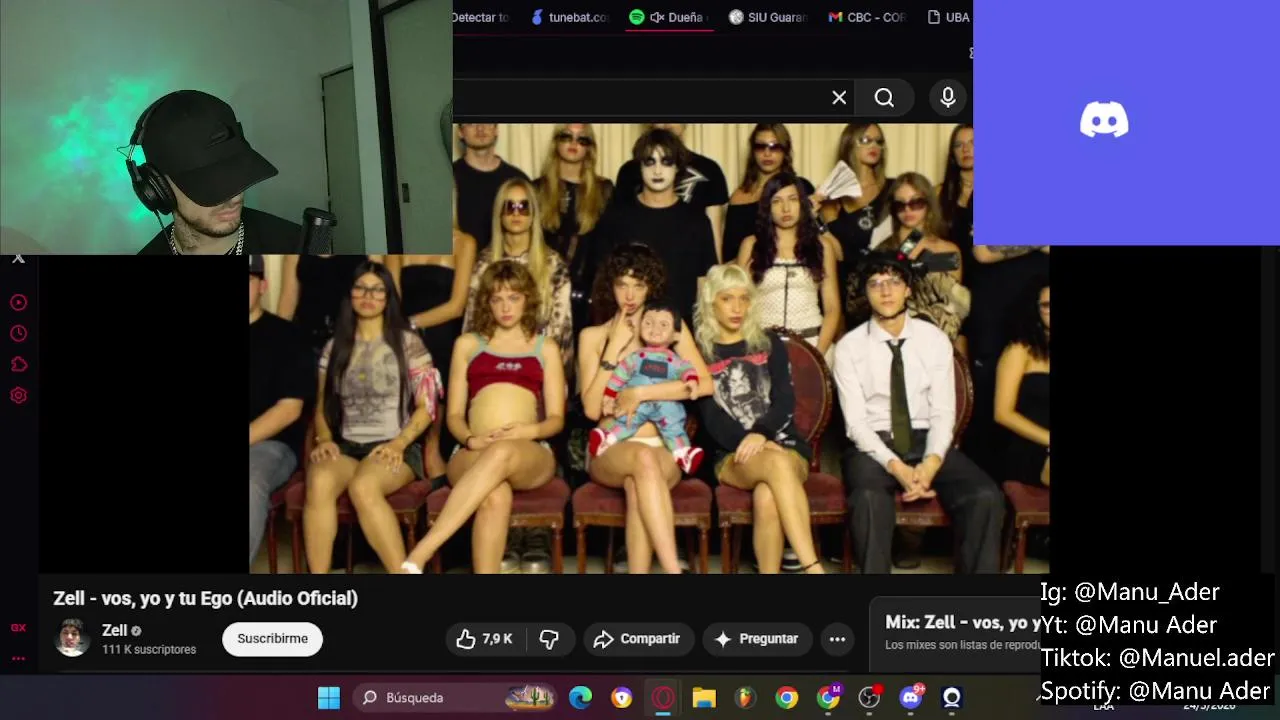Image resolution: width=1280 pixels, height=720 pixels.
Task: Switch to the Gmail CBC tab
Action: [868, 17]
